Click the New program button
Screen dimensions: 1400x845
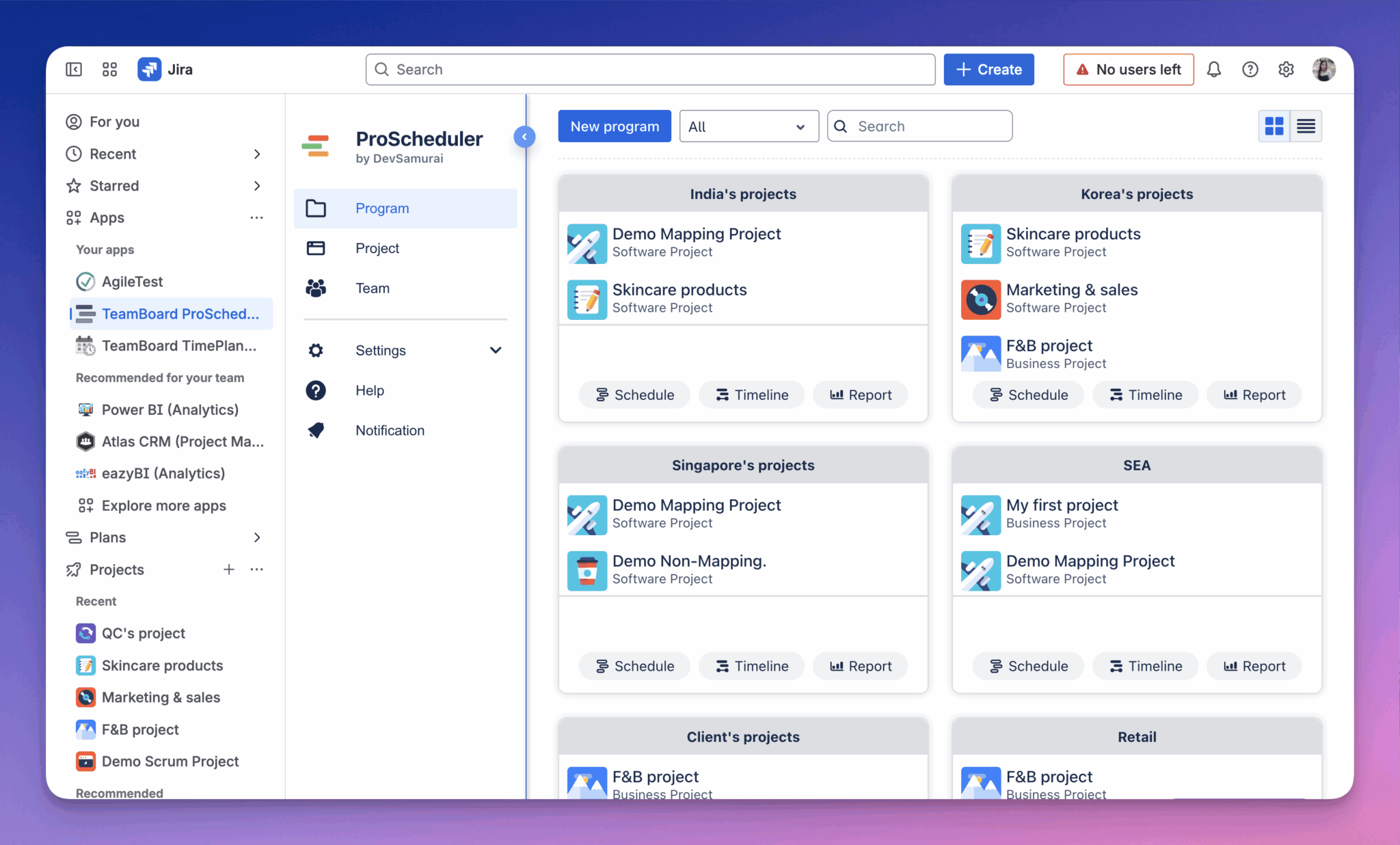[615, 126]
